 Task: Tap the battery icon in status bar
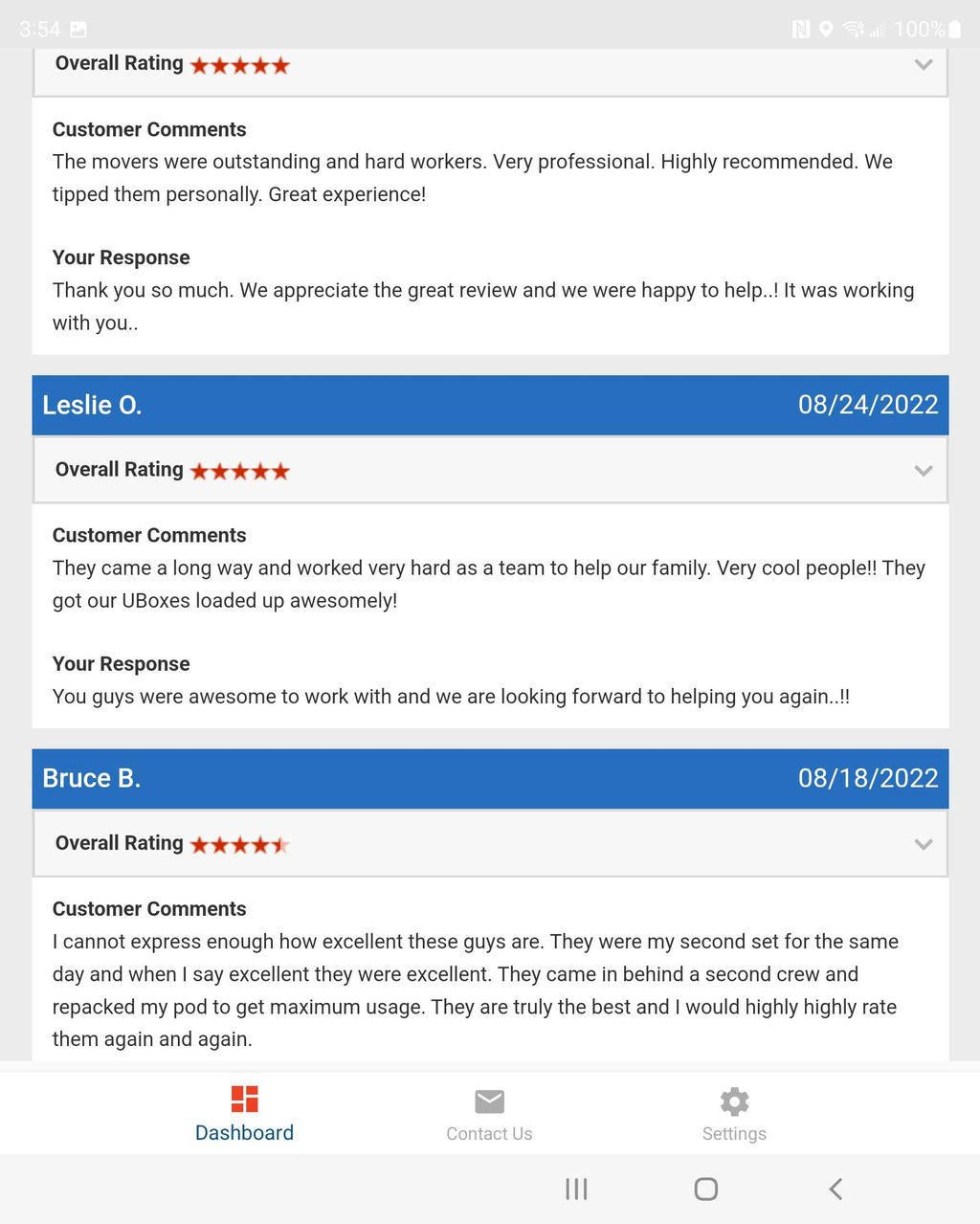pyautogui.click(x=954, y=29)
